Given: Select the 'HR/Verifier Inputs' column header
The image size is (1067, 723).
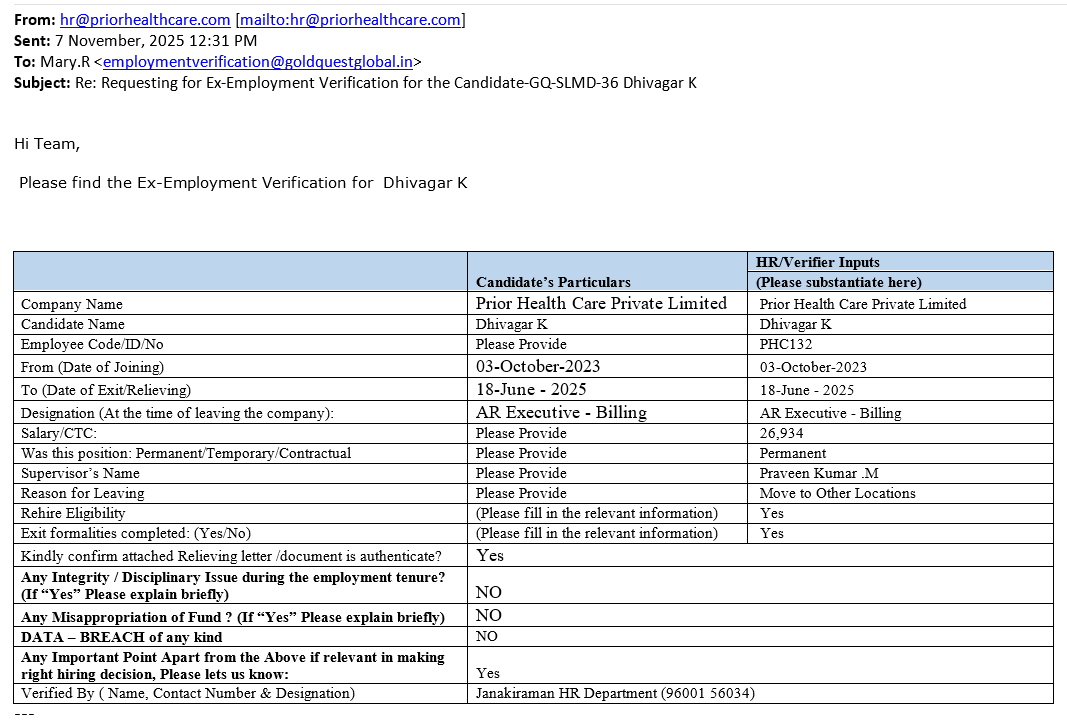Looking at the screenshot, I should tap(817, 262).
